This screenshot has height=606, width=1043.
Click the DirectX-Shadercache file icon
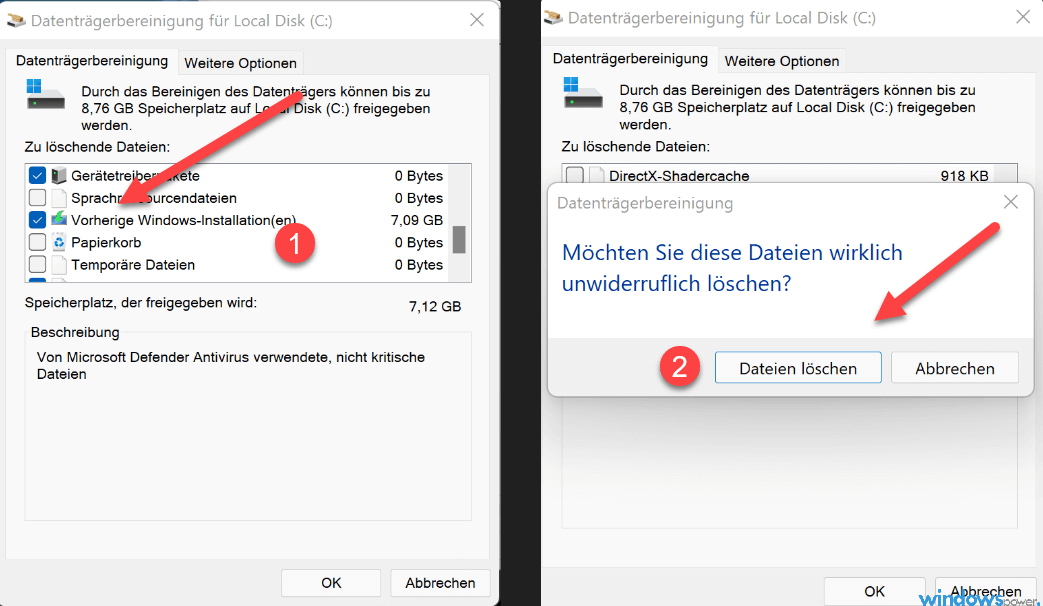click(598, 175)
